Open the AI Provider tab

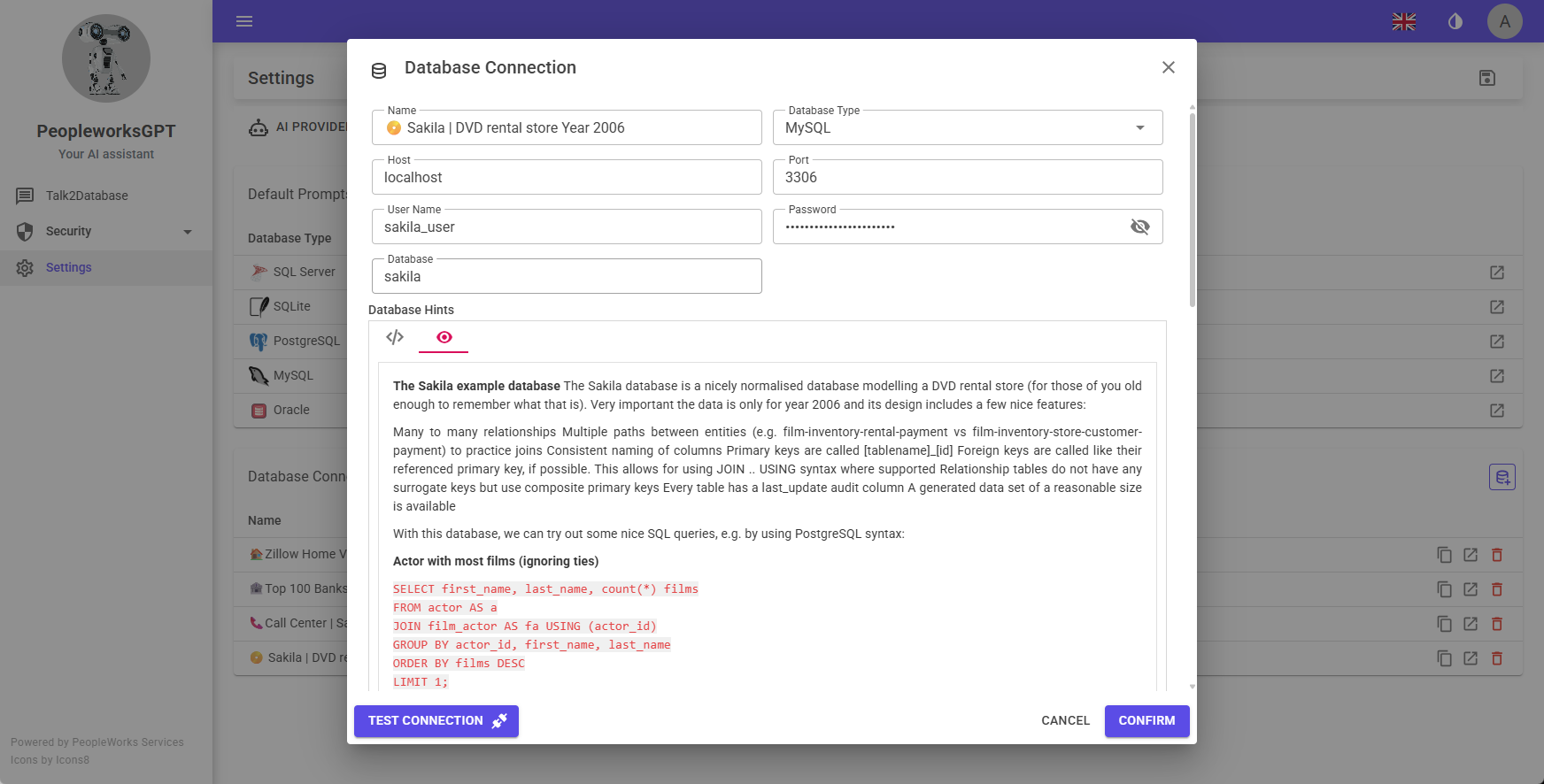pos(299,127)
